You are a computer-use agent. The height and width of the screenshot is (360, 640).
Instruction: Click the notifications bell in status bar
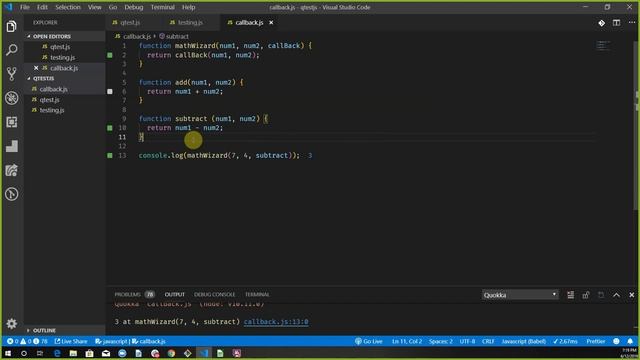click(630, 341)
